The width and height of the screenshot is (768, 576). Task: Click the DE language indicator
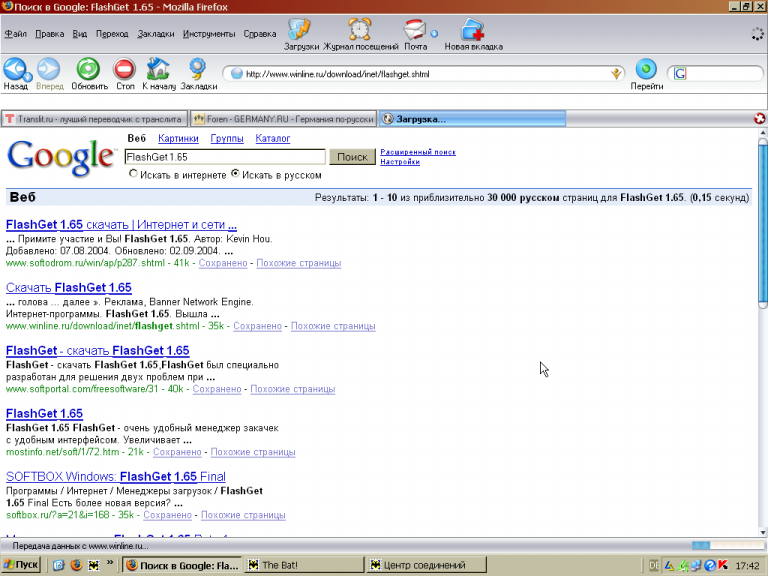(654, 566)
